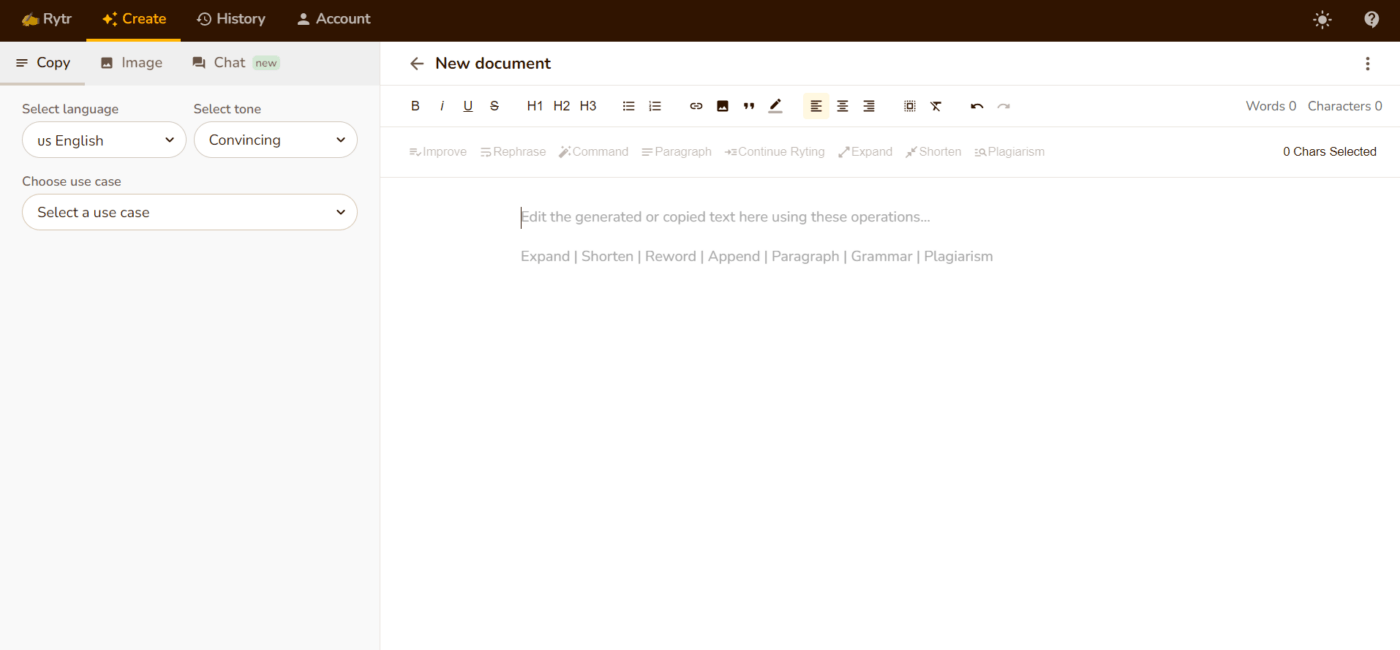This screenshot has width=1400, height=650.
Task: Undo the last edit
Action: pyautogui.click(x=977, y=106)
